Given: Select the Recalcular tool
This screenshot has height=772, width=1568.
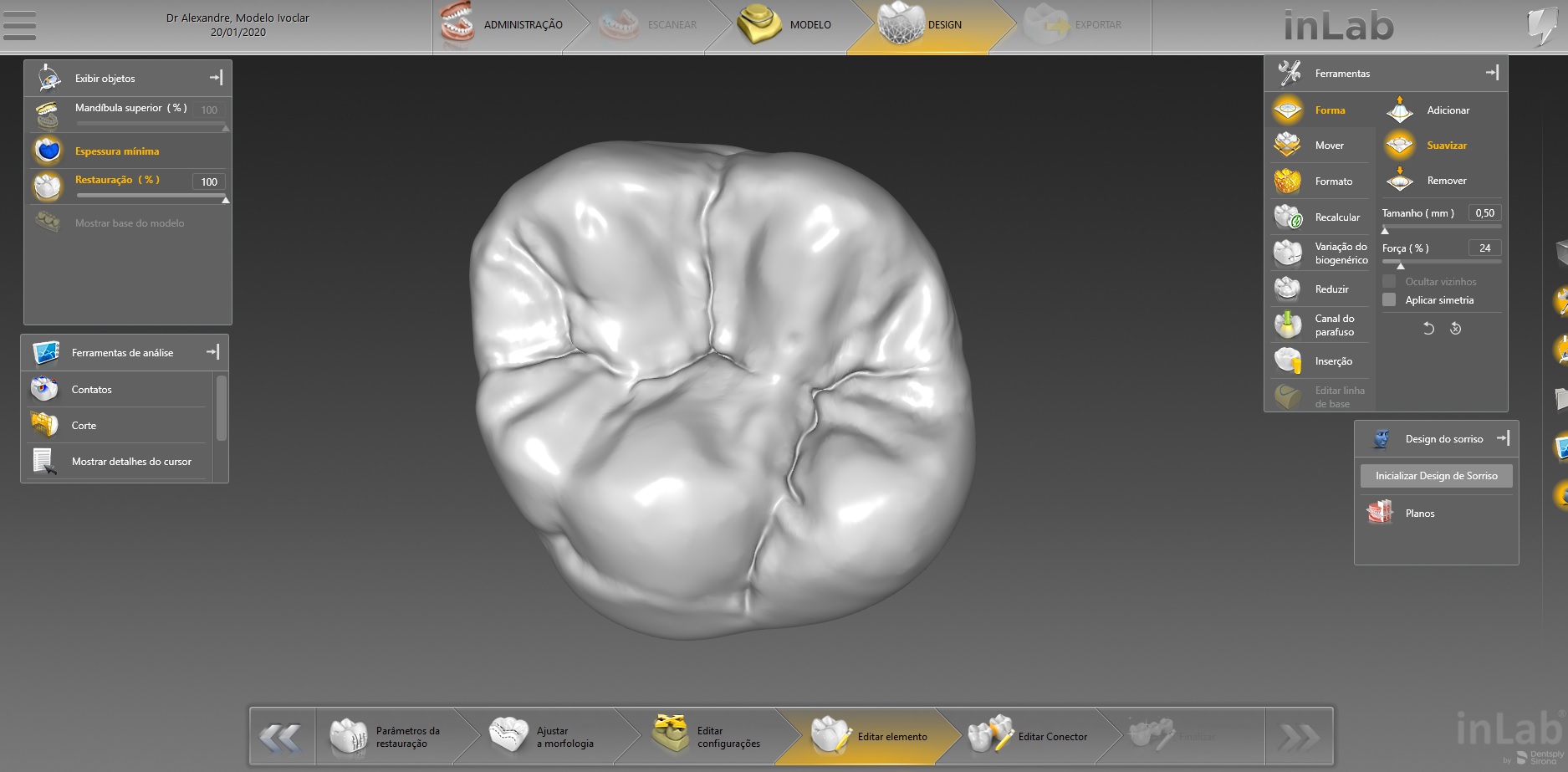Looking at the screenshot, I should point(1336,217).
